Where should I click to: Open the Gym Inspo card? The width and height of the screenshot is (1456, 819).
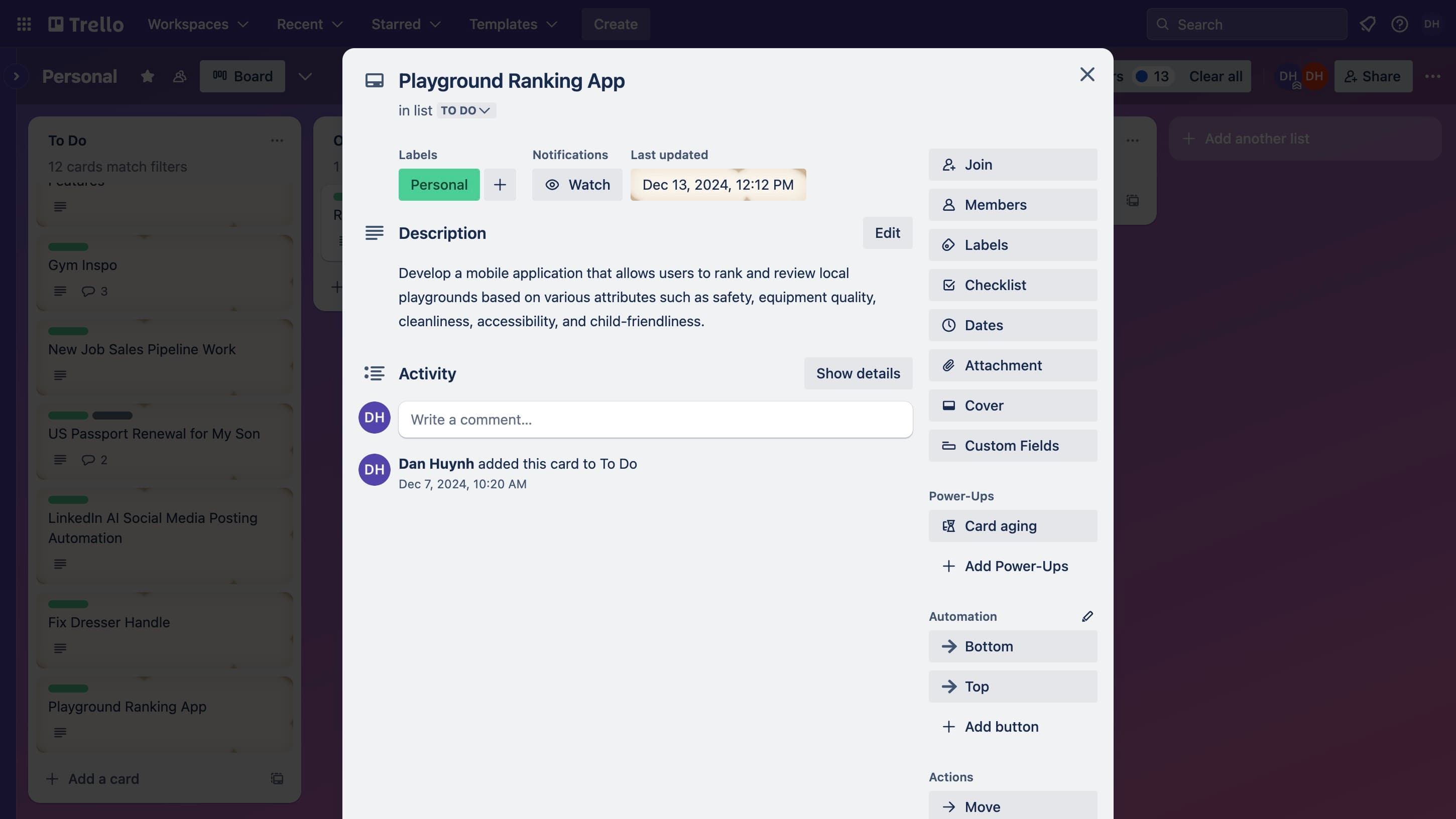[x=165, y=272]
